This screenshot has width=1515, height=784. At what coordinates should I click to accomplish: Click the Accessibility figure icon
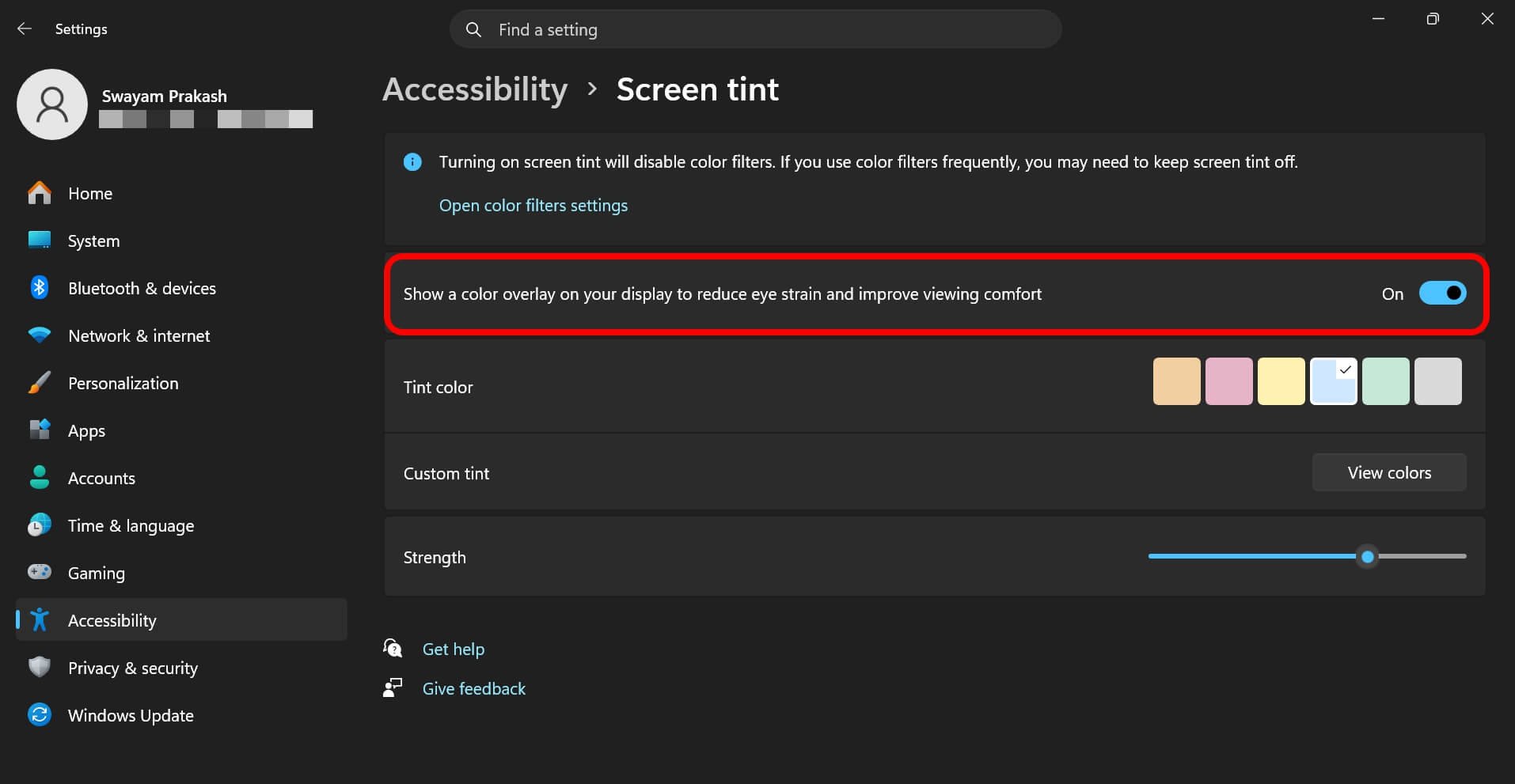39,620
